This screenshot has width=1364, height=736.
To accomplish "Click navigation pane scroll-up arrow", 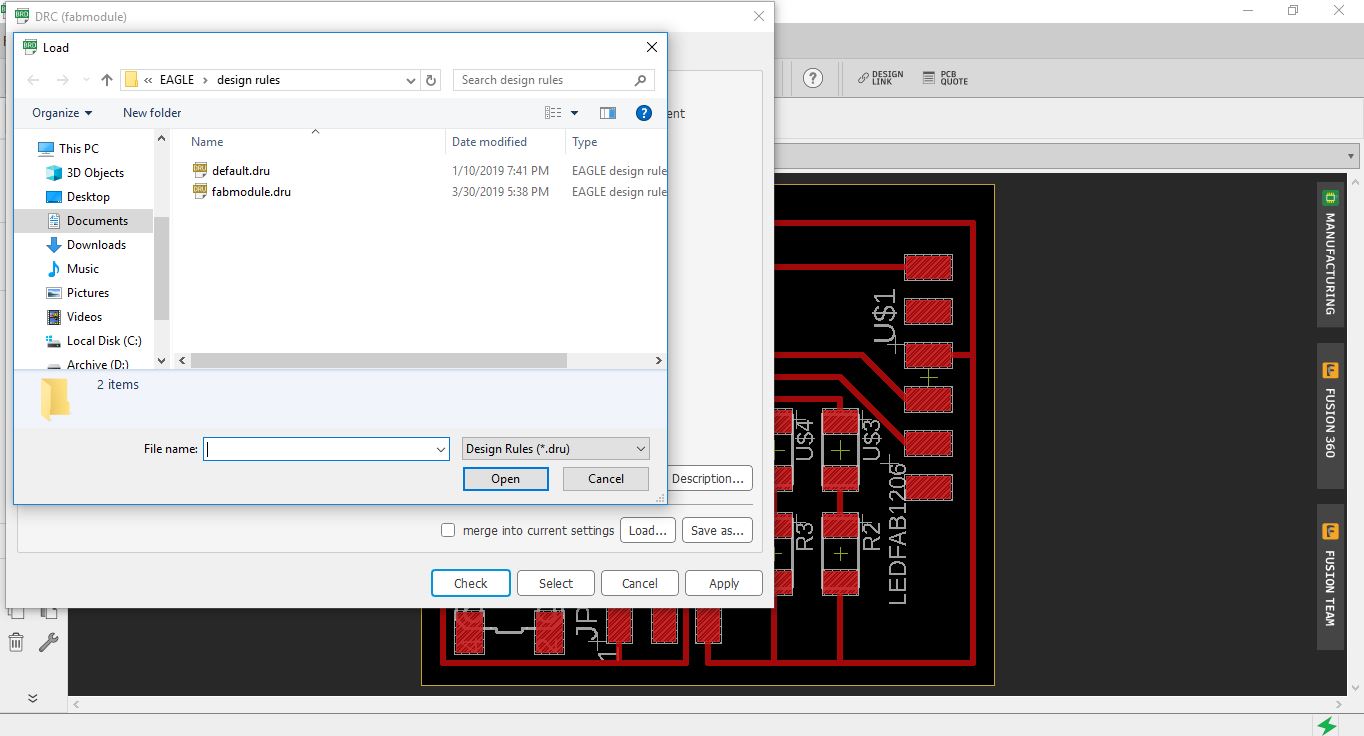I will pos(162,139).
